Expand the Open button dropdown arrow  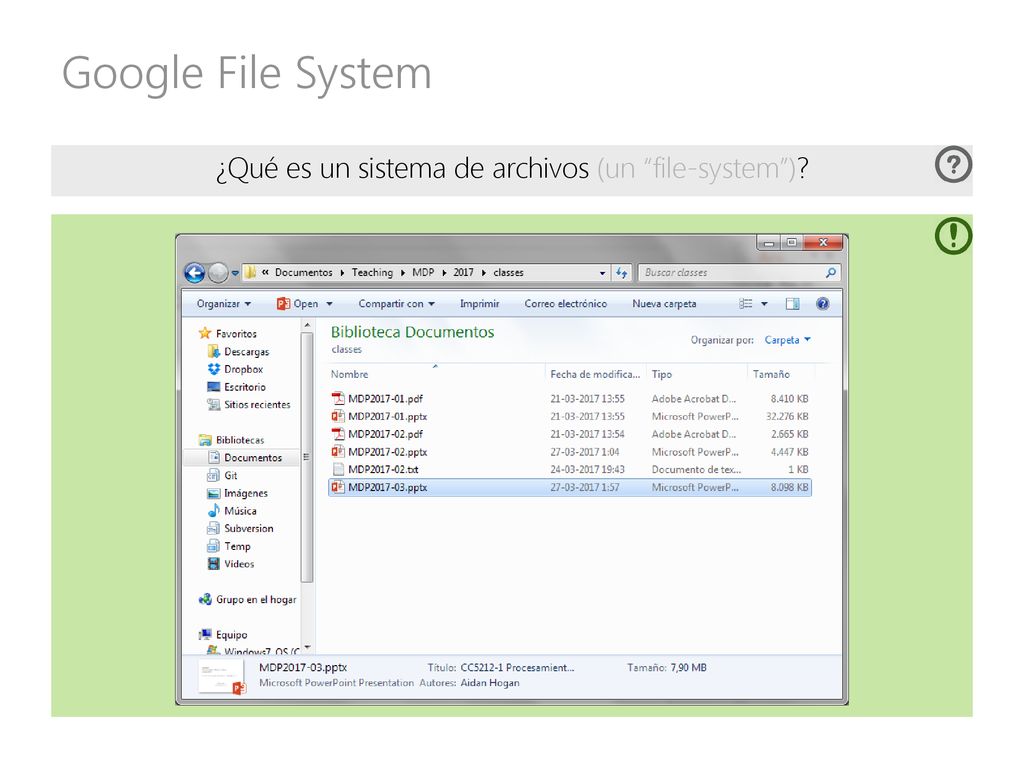pyautogui.click(x=329, y=304)
